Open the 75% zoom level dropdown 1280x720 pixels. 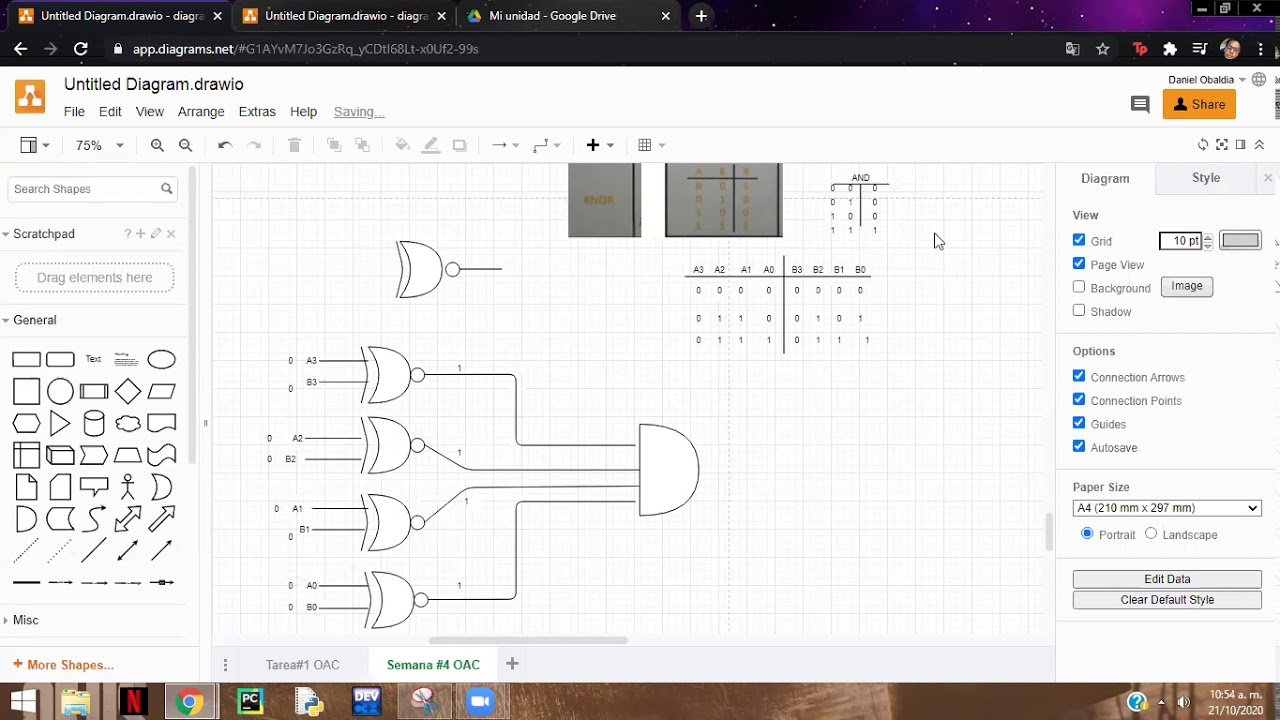(99, 145)
